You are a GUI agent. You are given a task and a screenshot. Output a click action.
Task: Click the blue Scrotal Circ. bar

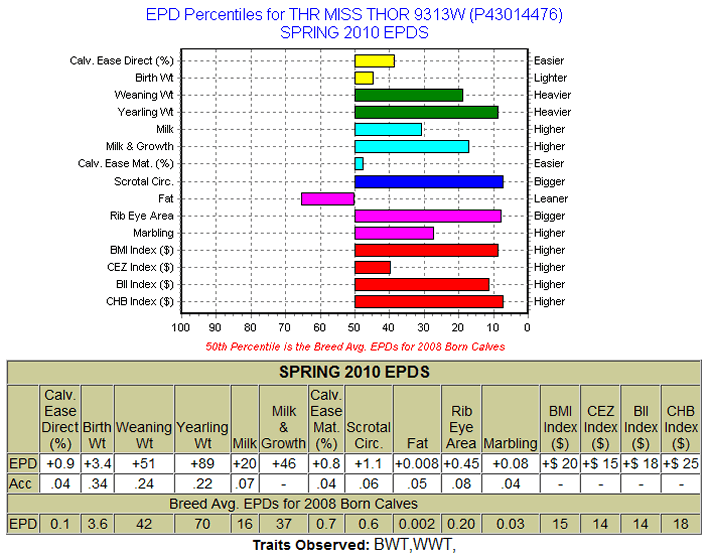pyautogui.click(x=429, y=182)
